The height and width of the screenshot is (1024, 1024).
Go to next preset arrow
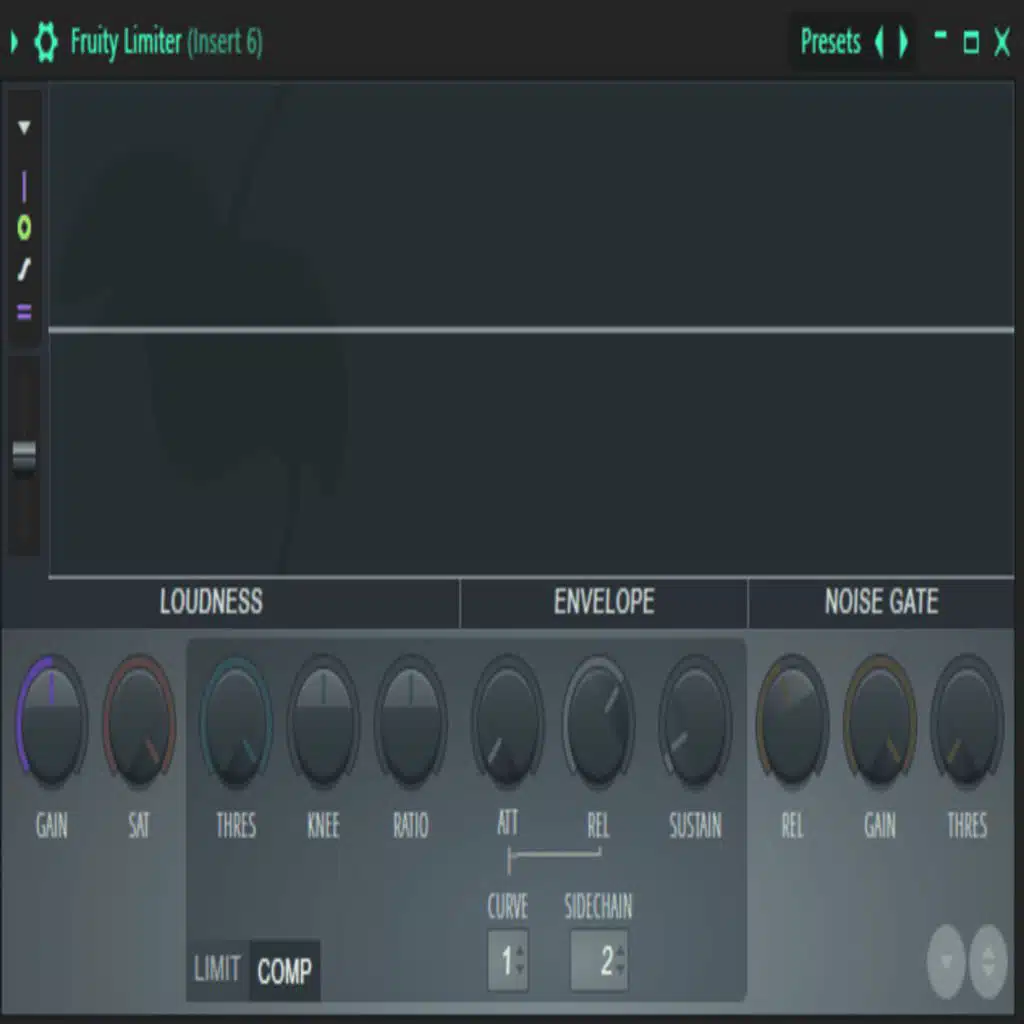pos(903,42)
